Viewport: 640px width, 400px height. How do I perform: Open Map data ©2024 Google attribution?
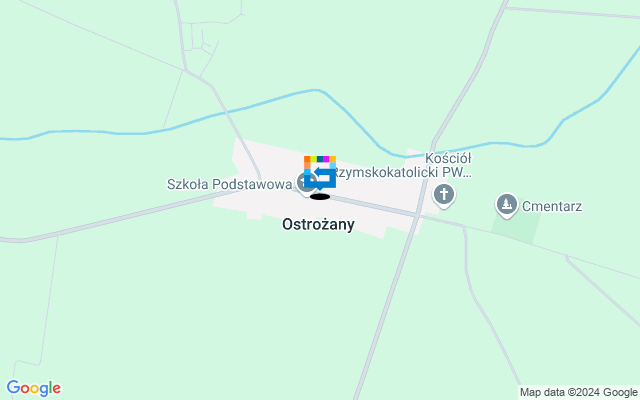point(578,392)
